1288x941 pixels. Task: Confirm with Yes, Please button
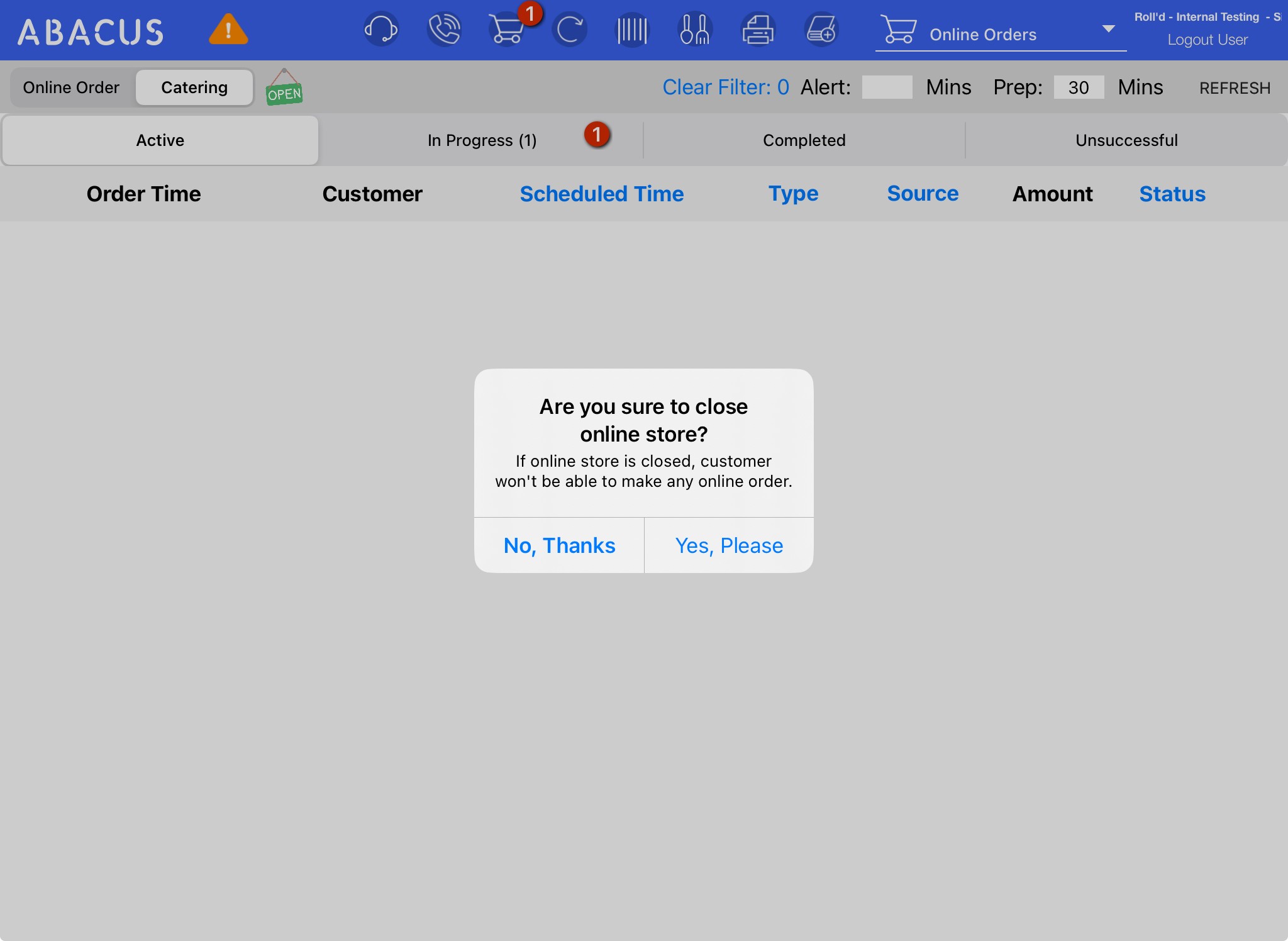[x=729, y=545]
